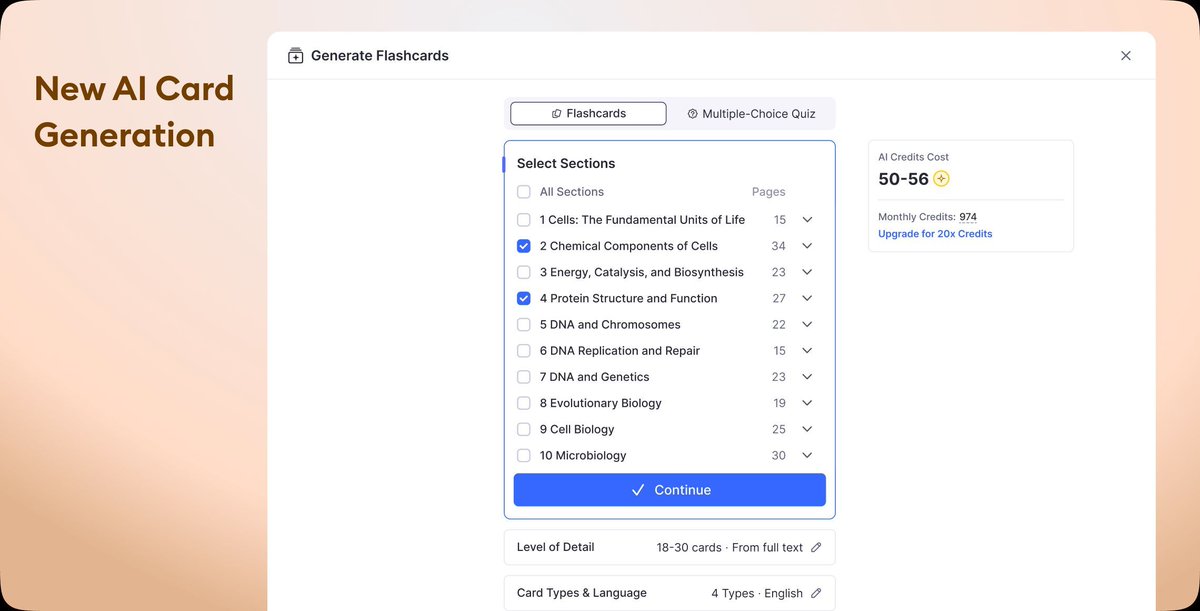Image resolution: width=1200 pixels, height=611 pixels.
Task: Switch to the Multiple-Choice Quiz tab
Action: (x=751, y=114)
